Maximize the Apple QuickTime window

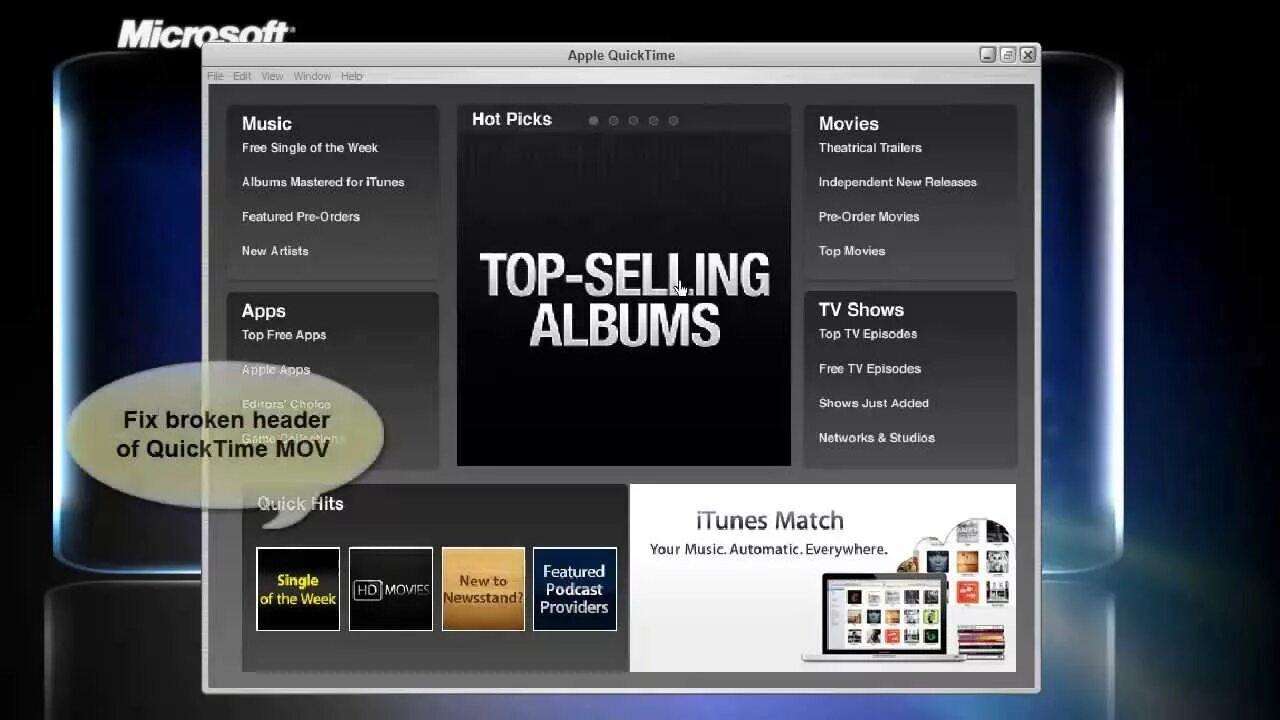1008,55
